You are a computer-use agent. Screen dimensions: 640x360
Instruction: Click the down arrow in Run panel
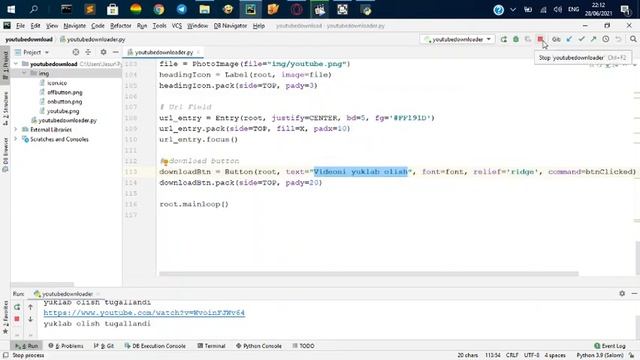[x=30, y=319]
